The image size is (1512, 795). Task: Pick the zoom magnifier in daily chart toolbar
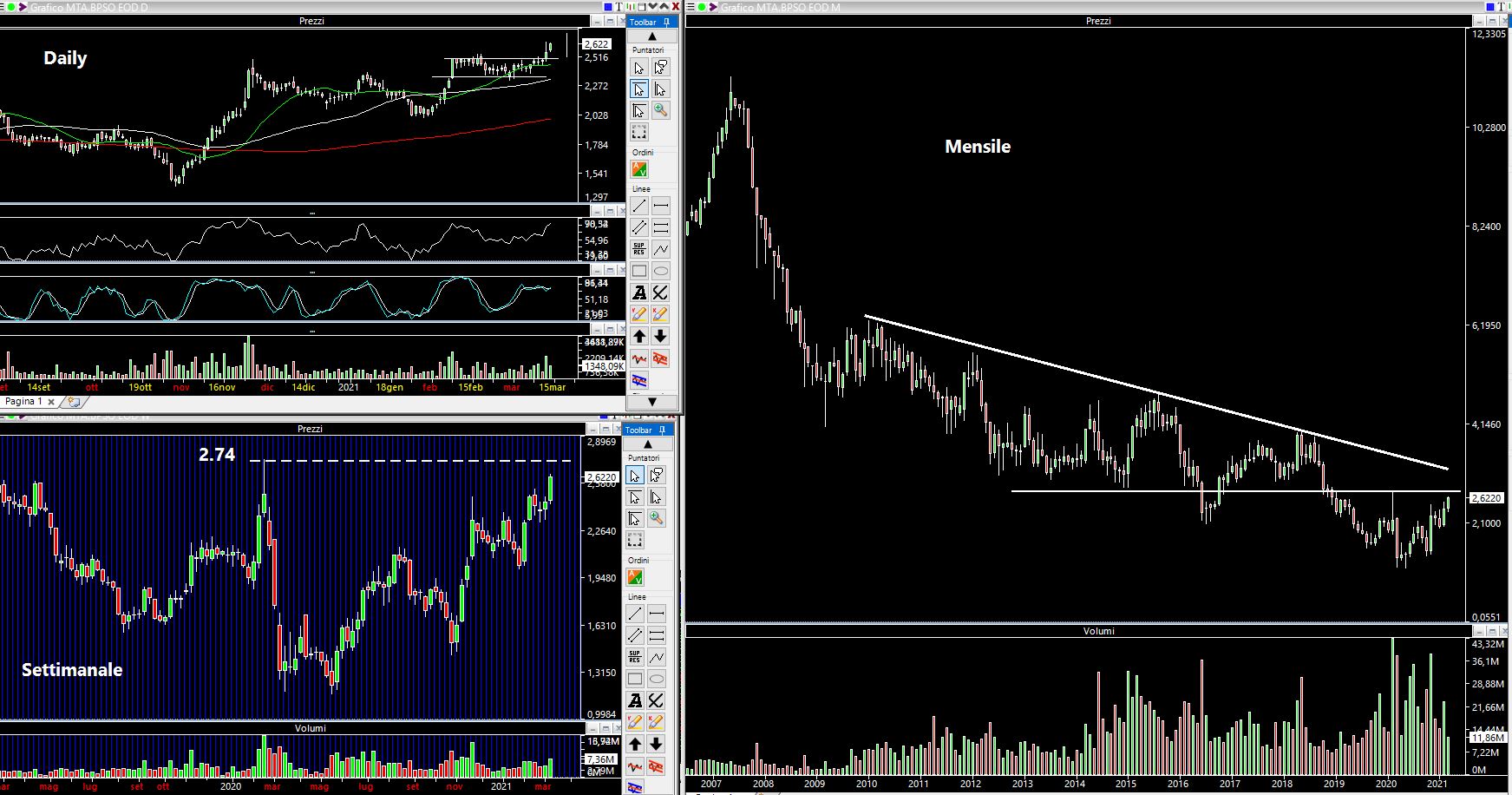point(661,110)
